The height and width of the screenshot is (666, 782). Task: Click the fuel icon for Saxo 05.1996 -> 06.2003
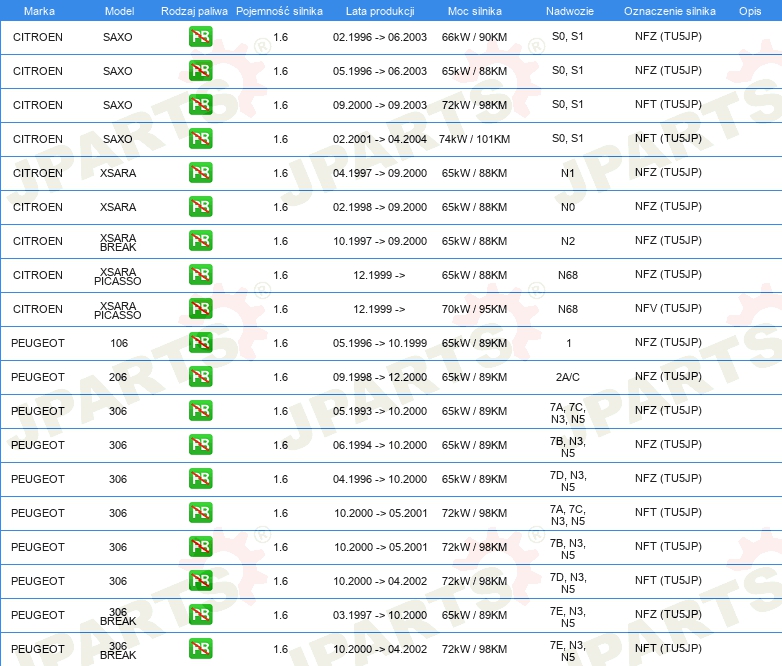(x=200, y=71)
